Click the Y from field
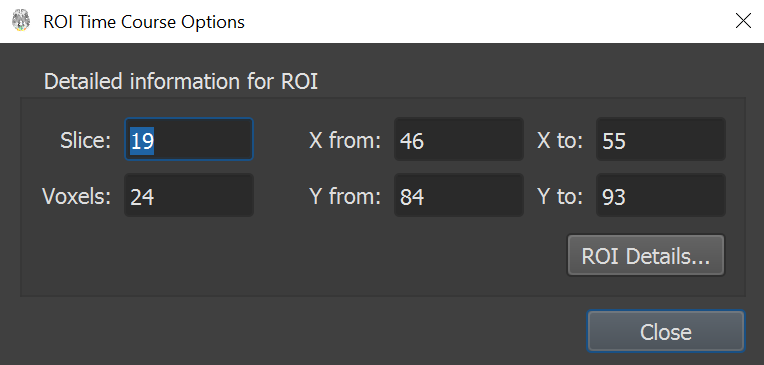Viewport: 764px width, 365px height. [458, 195]
